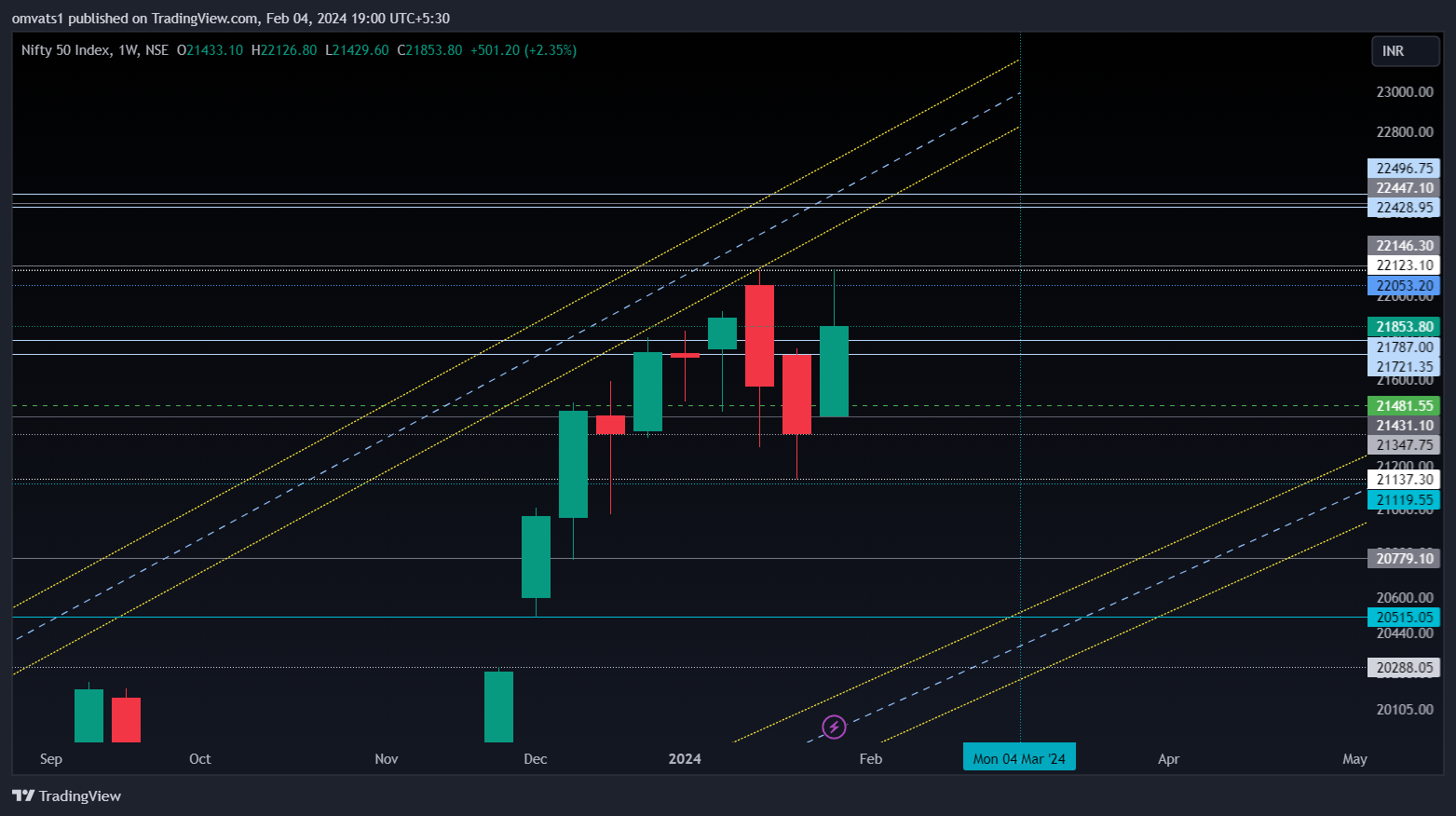Click the TradingView logo at bottom left

[66, 796]
